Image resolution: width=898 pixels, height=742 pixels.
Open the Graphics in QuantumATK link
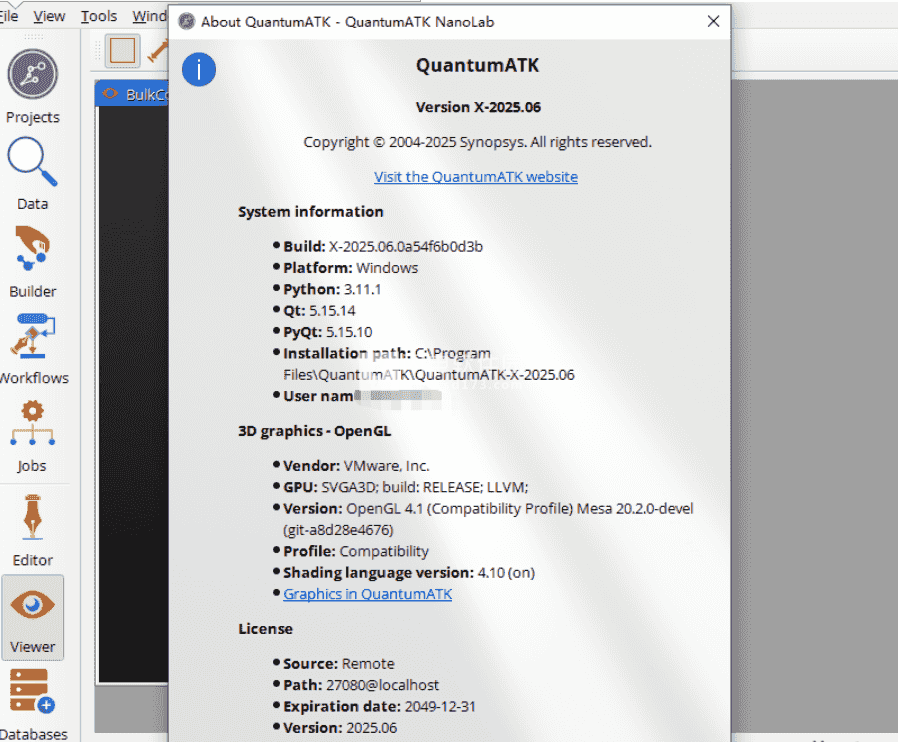coord(367,594)
